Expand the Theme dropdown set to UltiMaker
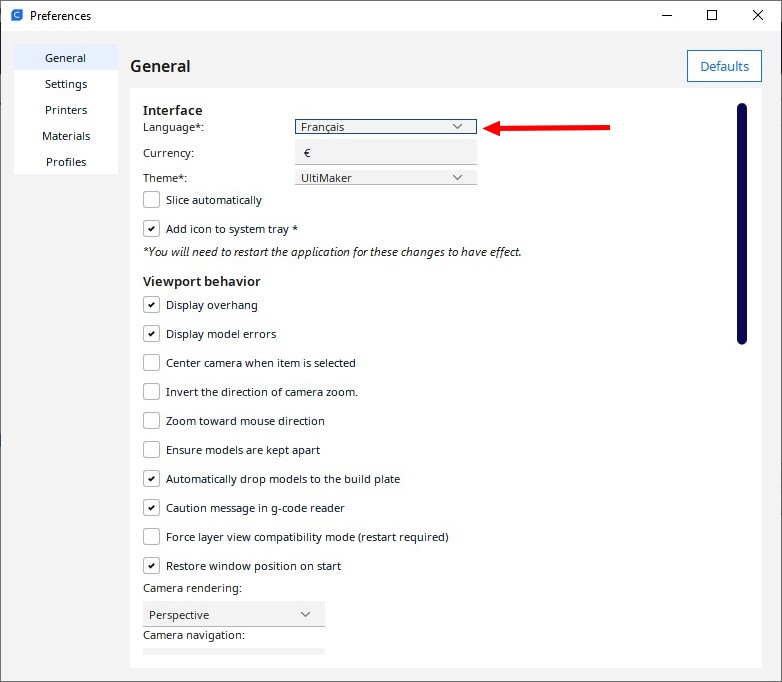The height and width of the screenshot is (682, 782). [386, 178]
